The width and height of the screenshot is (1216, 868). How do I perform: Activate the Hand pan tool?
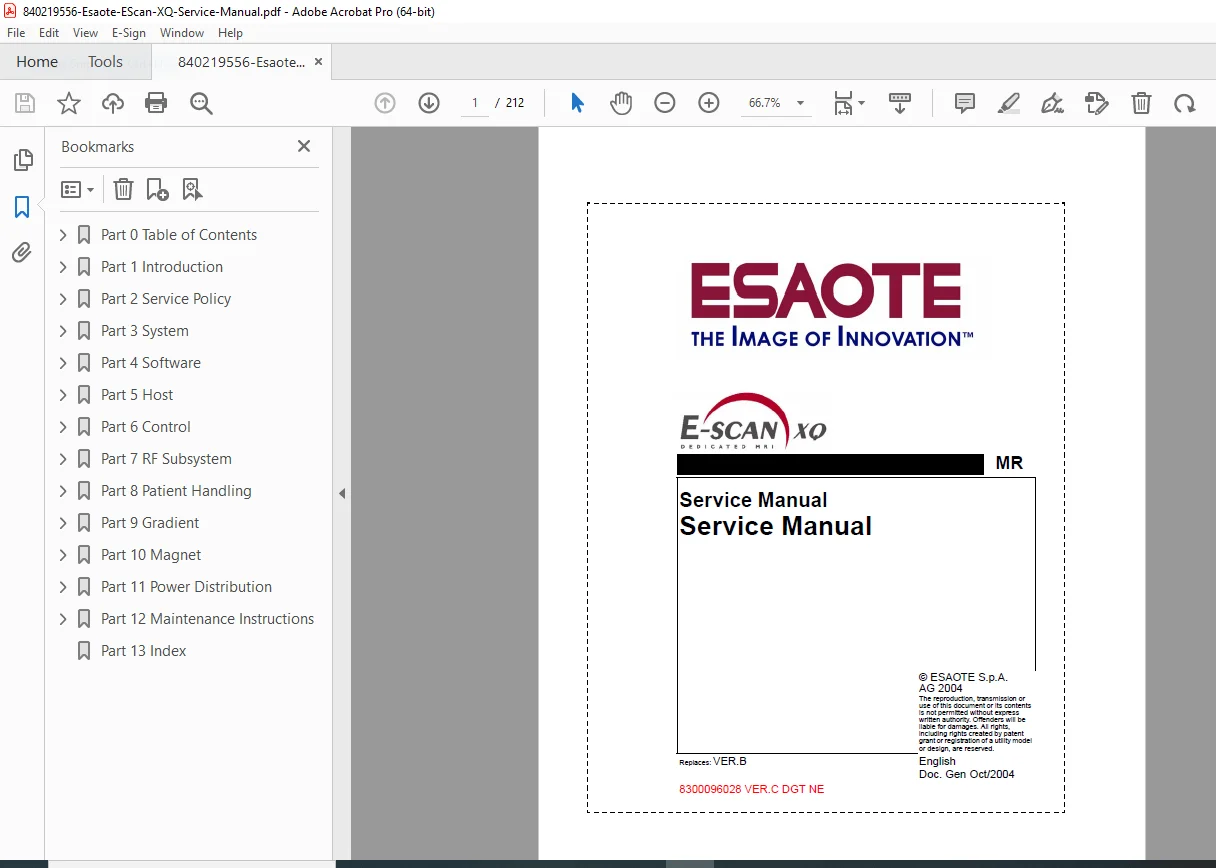click(x=621, y=103)
